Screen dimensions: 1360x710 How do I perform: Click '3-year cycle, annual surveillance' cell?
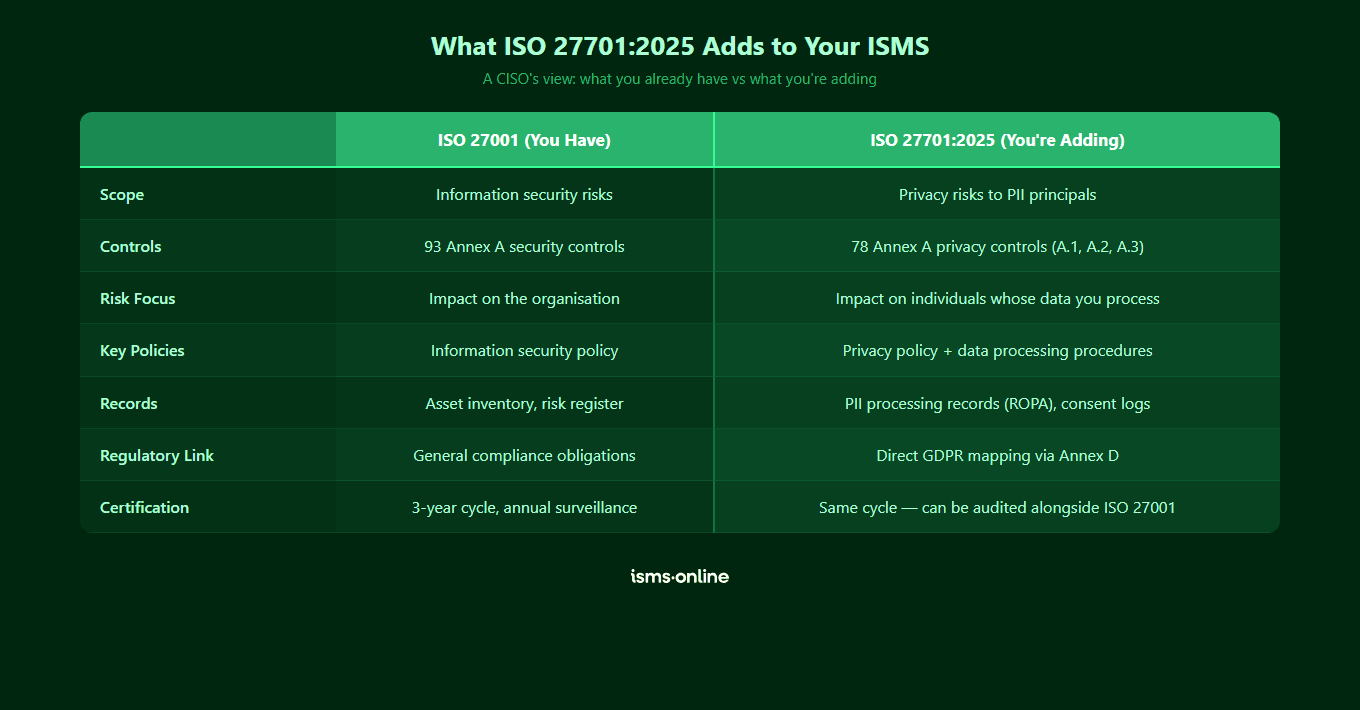(524, 507)
